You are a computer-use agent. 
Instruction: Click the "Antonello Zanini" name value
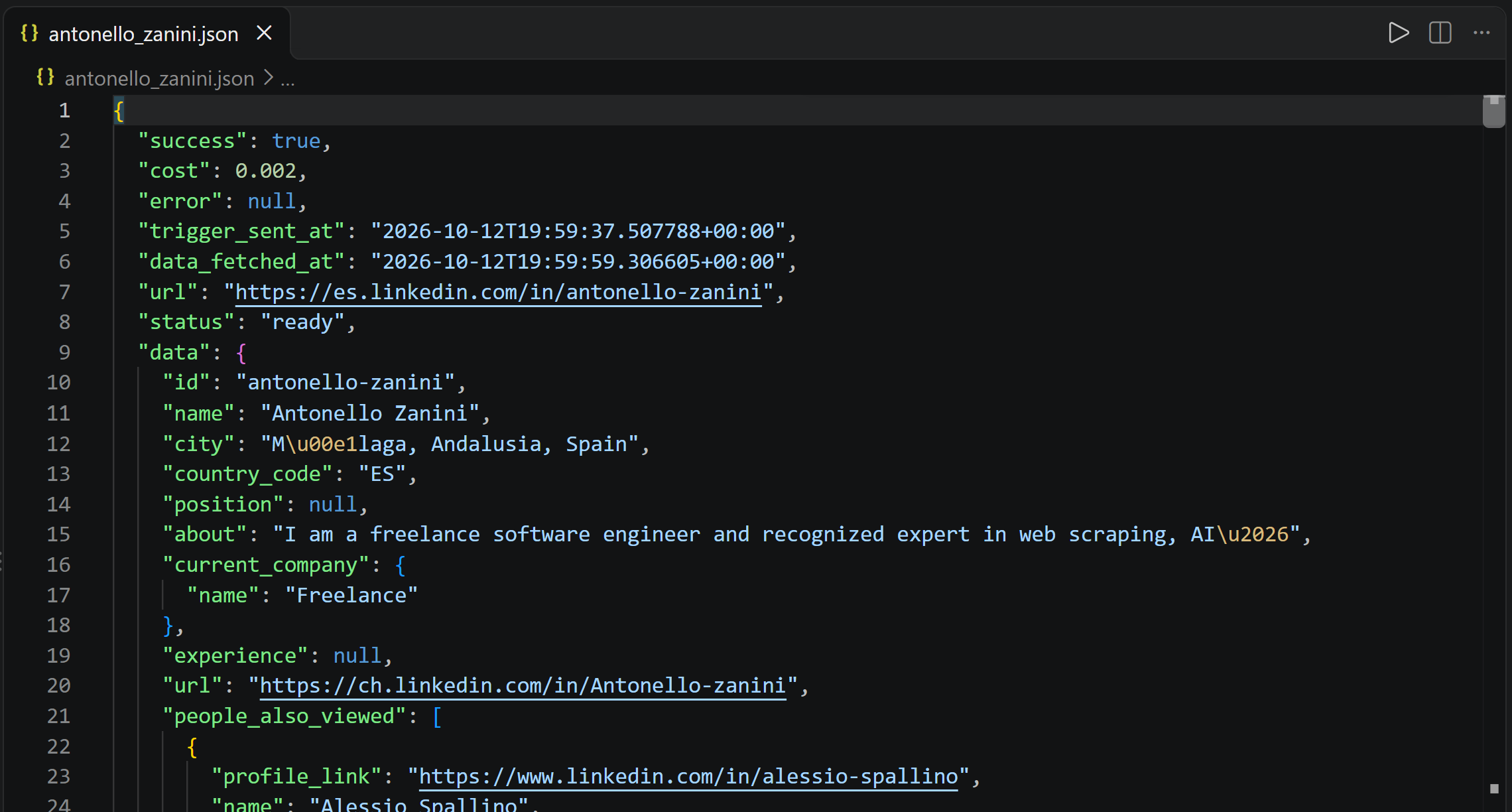[370, 413]
